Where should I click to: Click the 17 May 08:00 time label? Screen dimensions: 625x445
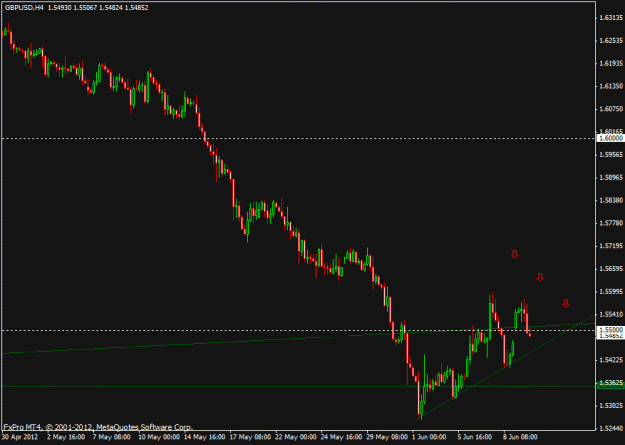coord(250,437)
